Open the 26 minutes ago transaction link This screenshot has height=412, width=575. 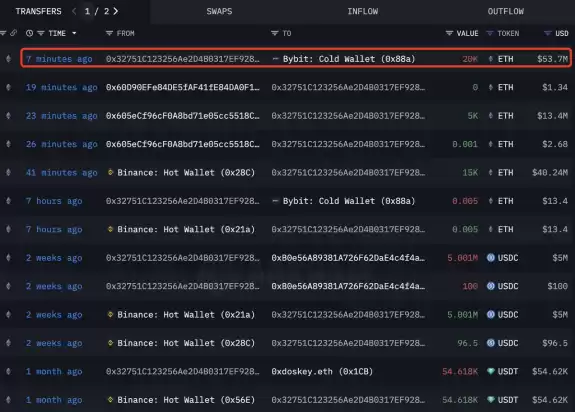[62, 144]
